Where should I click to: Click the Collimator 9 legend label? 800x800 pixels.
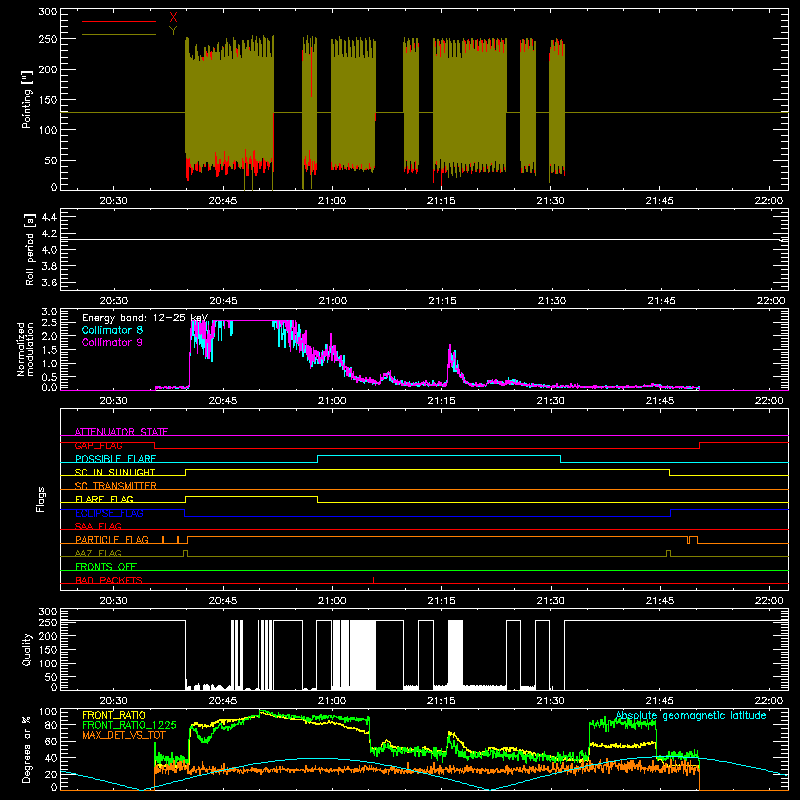pos(112,342)
